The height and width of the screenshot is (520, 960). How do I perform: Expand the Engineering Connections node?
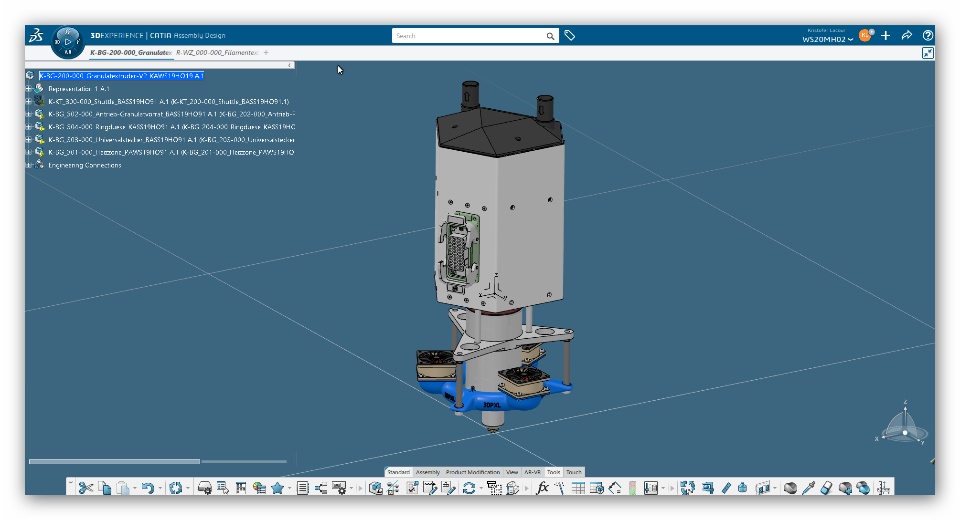pyautogui.click(x=29, y=165)
